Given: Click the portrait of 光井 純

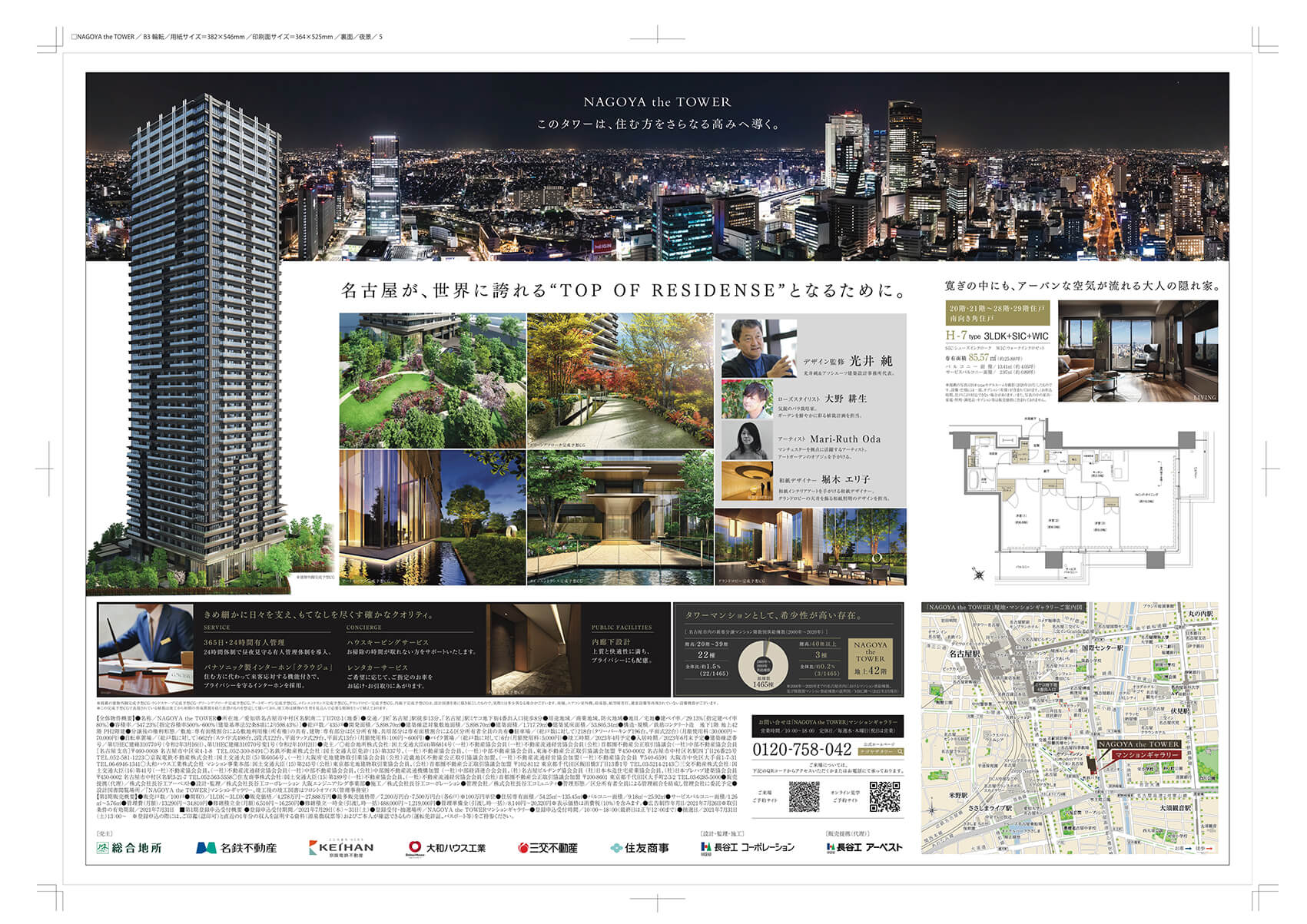Looking at the screenshot, I should [x=758, y=348].
